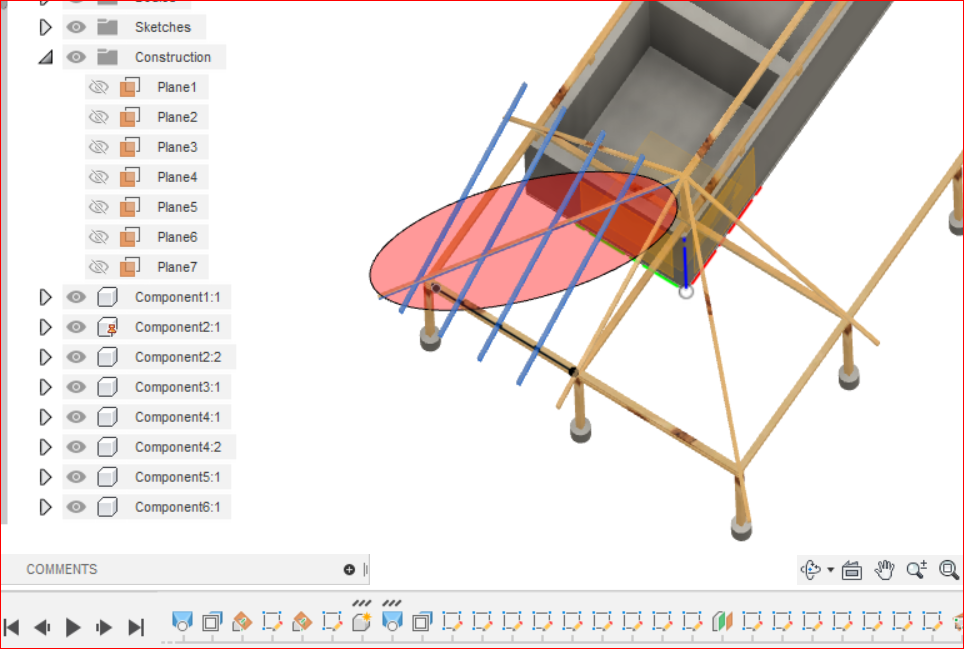Expand Component4:1 in the browser
This screenshot has width=964, height=649.
45,417
